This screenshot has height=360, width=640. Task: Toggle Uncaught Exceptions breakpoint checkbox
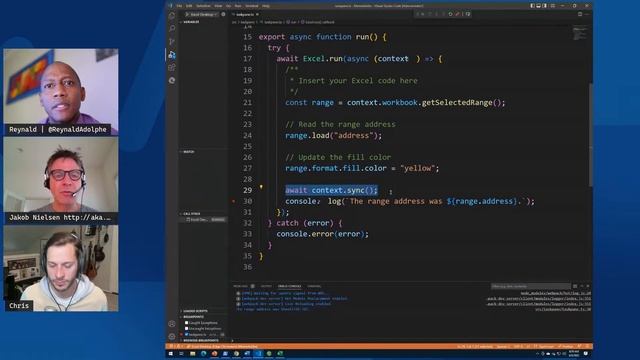coord(187,329)
